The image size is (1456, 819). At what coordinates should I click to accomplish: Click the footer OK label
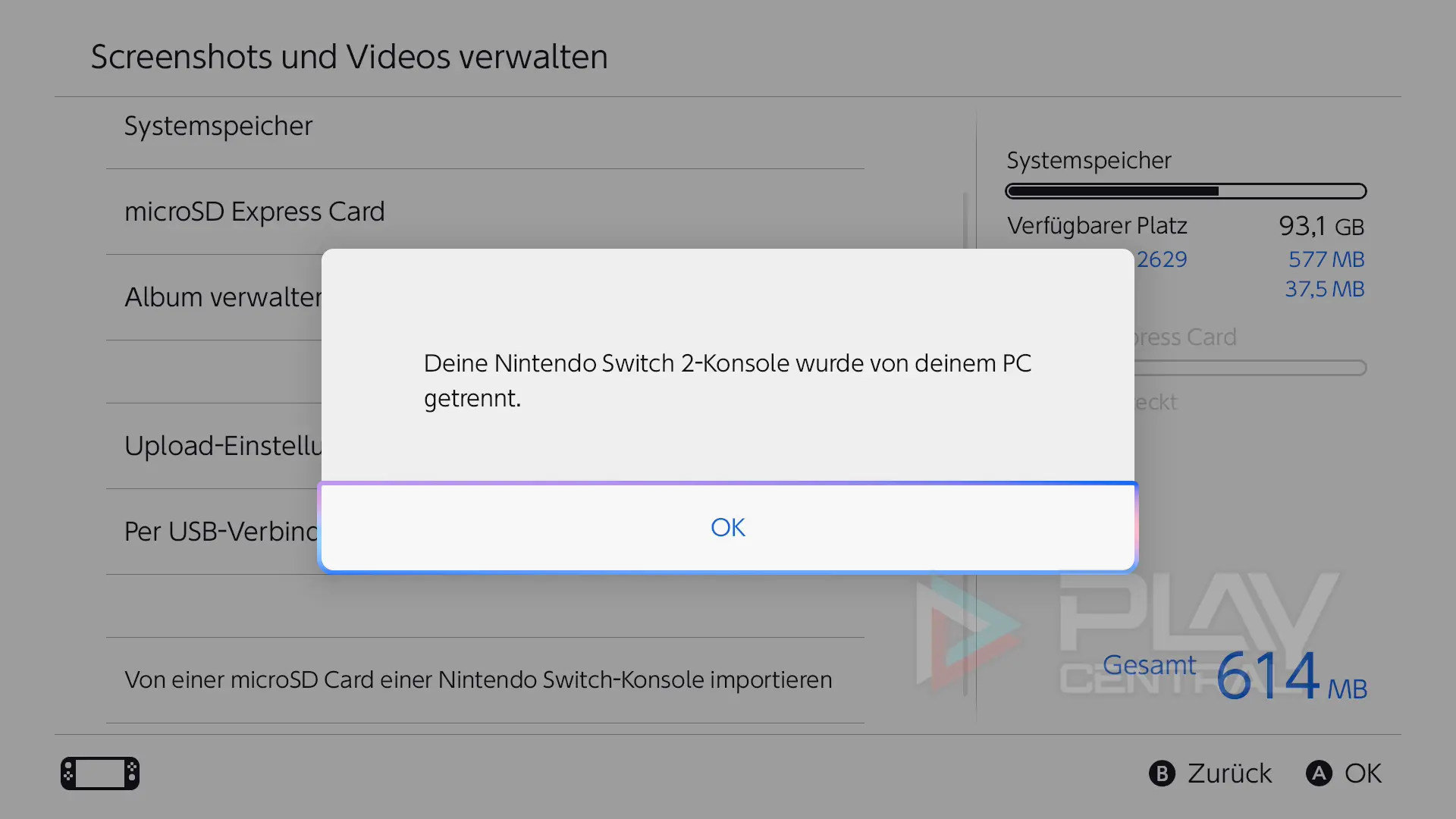(1363, 773)
